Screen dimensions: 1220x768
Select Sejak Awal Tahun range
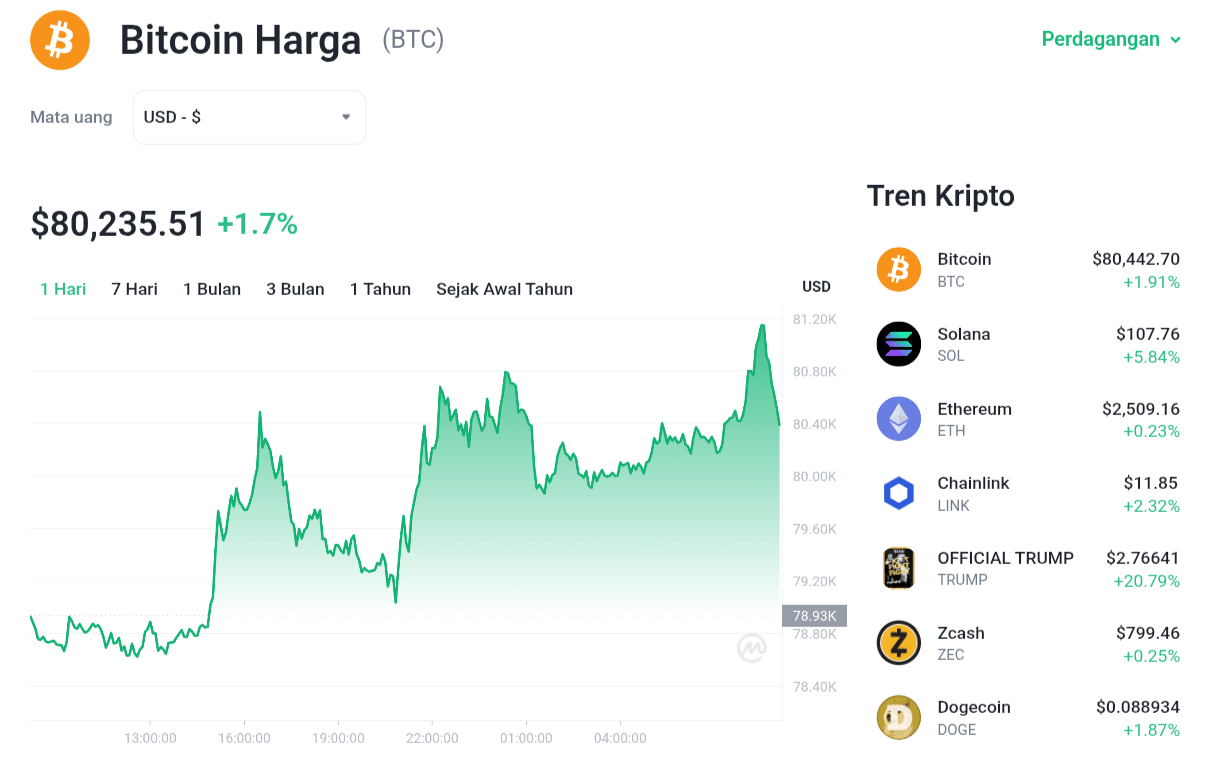(504, 289)
